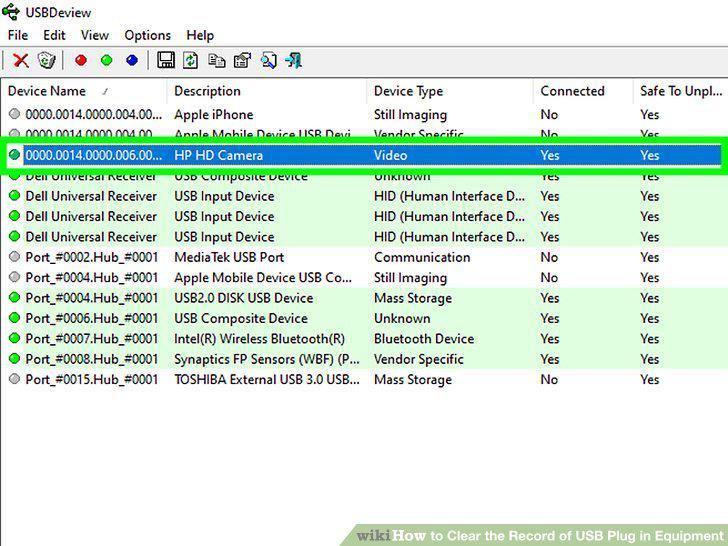Image resolution: width=728 pixels, height=546 pixels.
Task: Click the red circle disconnect icon
Action: click(x=81, y=60)
